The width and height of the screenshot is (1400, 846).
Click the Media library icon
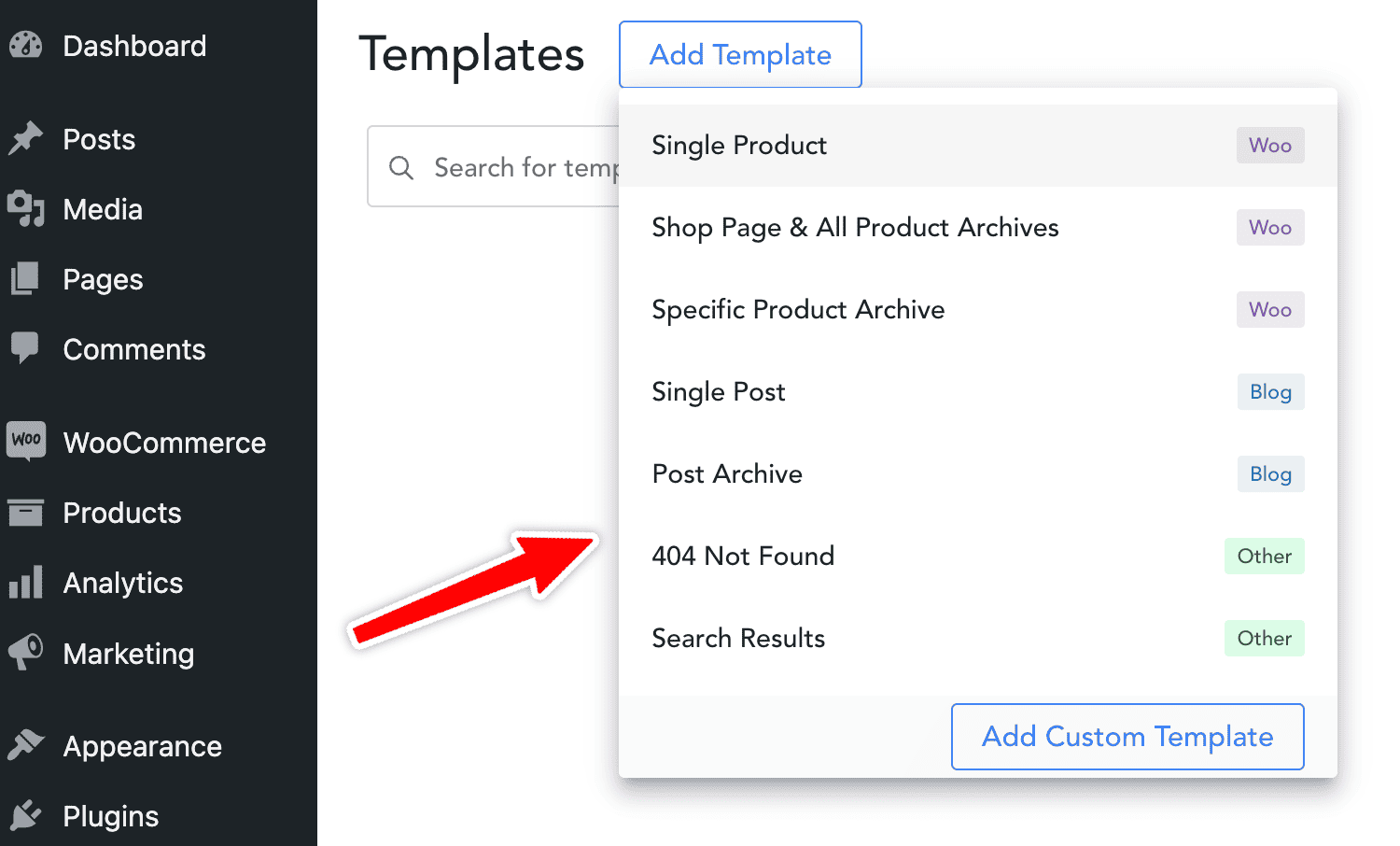[x=25, y=208]
